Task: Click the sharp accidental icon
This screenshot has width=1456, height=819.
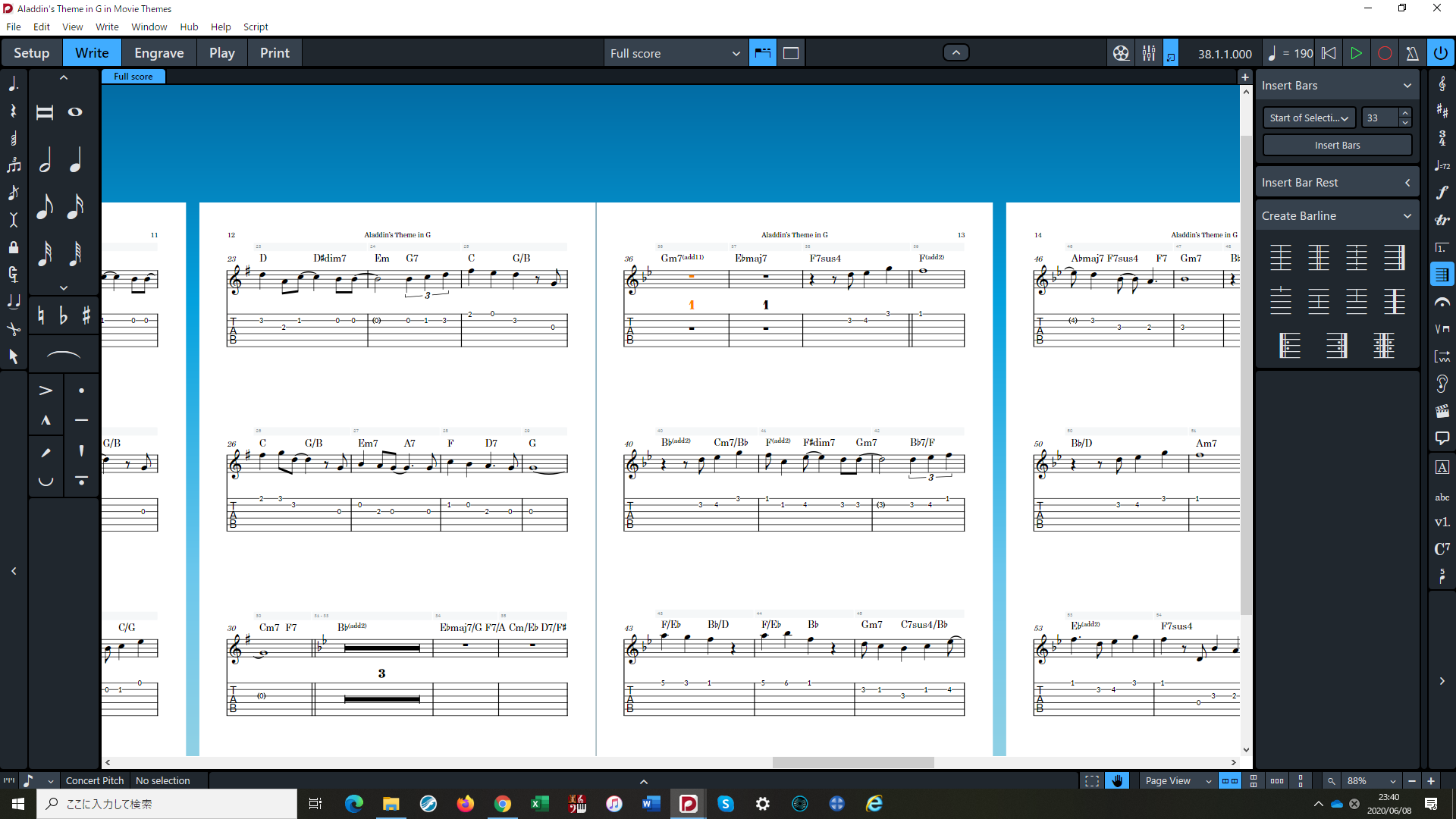Action: click(86, 315)
